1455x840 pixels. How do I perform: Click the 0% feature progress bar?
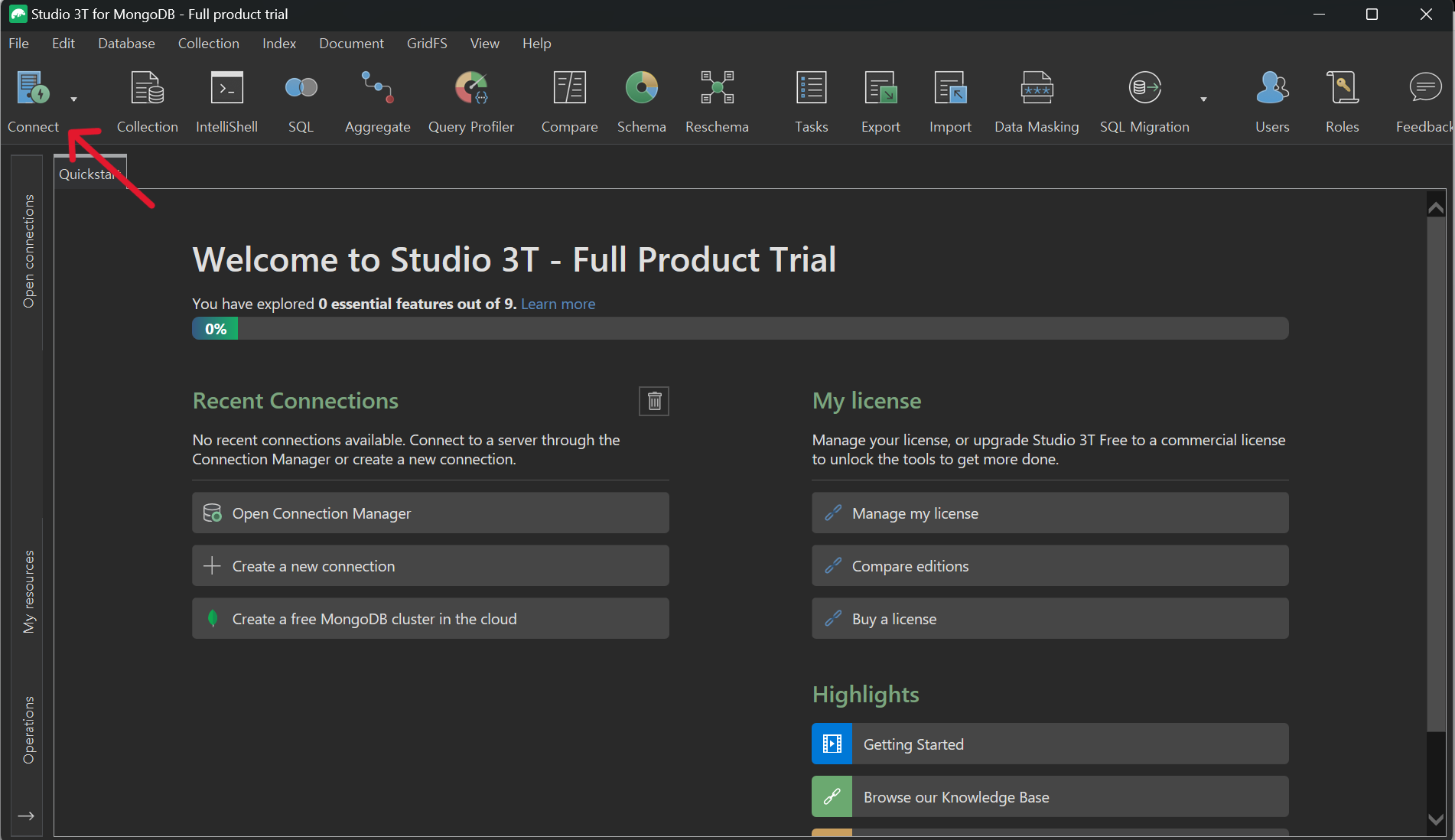(x=741, y=328)
